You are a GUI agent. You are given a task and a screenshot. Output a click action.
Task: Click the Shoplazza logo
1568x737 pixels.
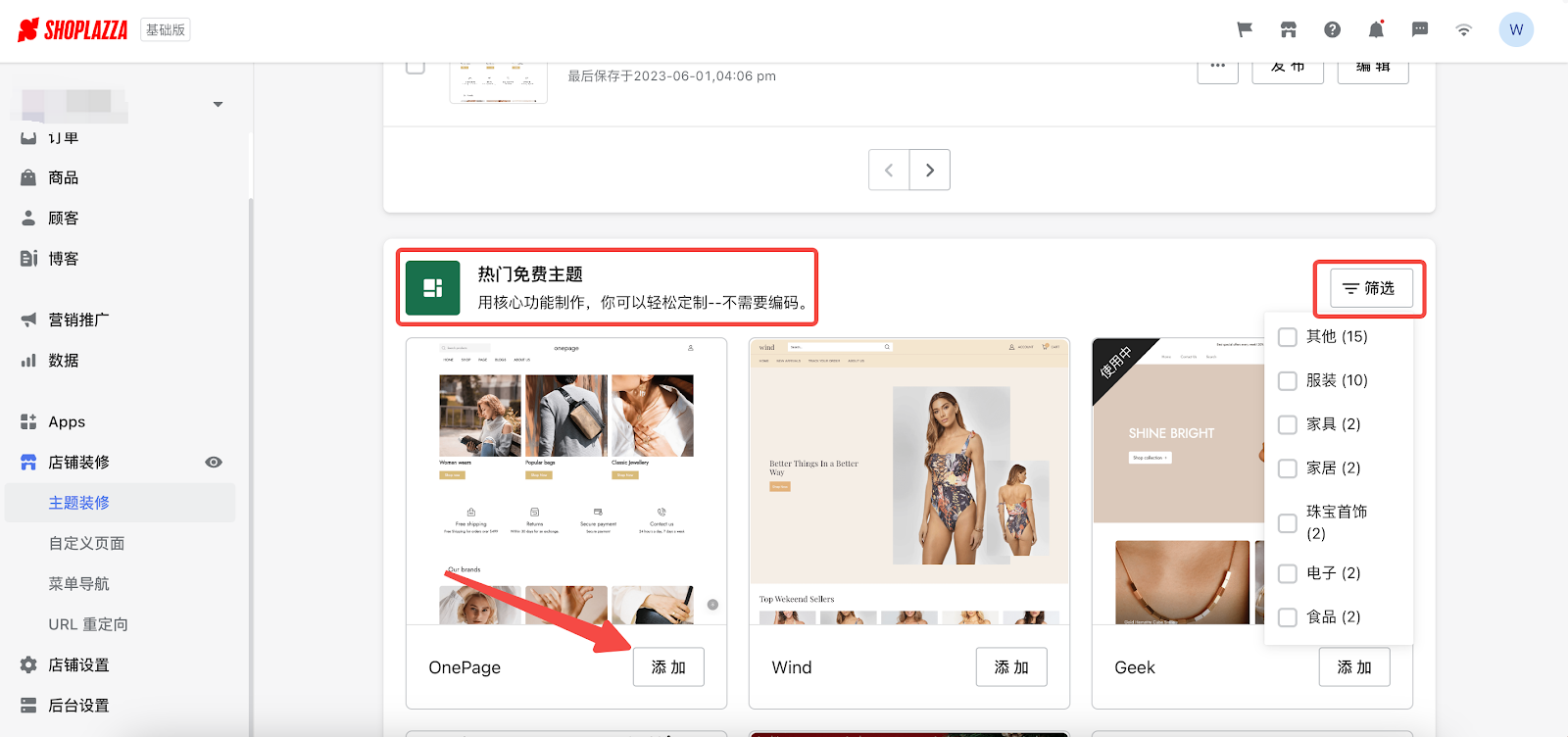pos(73,30)
